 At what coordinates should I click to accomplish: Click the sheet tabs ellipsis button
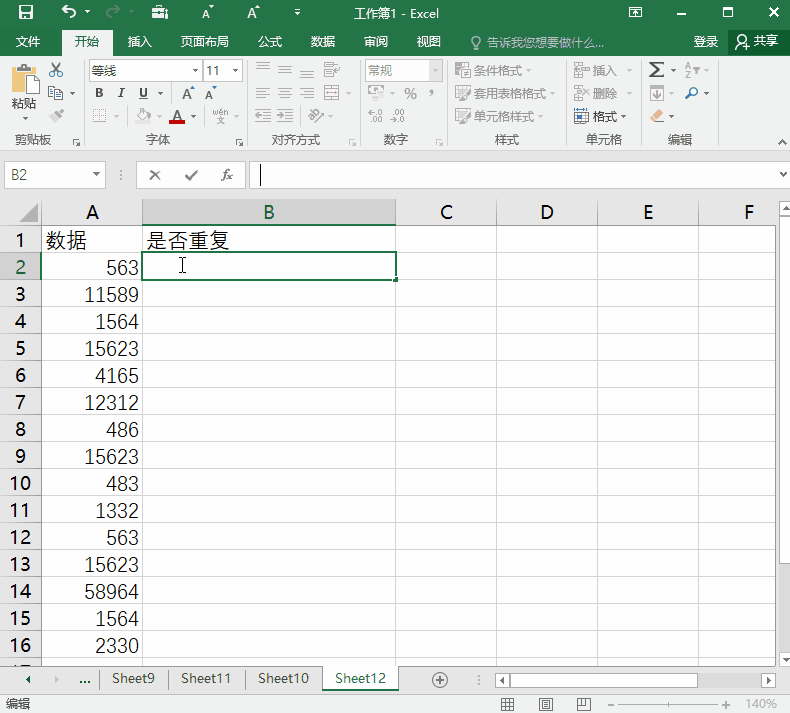85,680
